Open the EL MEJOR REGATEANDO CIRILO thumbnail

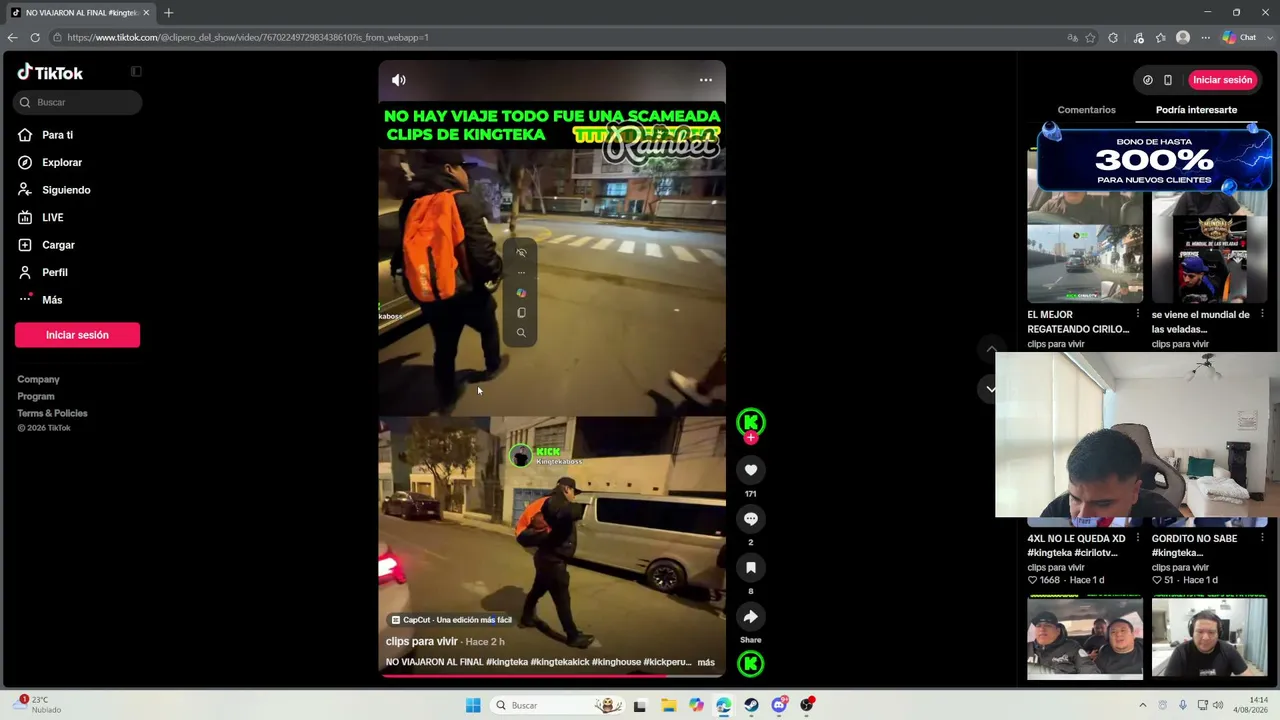1085,246
